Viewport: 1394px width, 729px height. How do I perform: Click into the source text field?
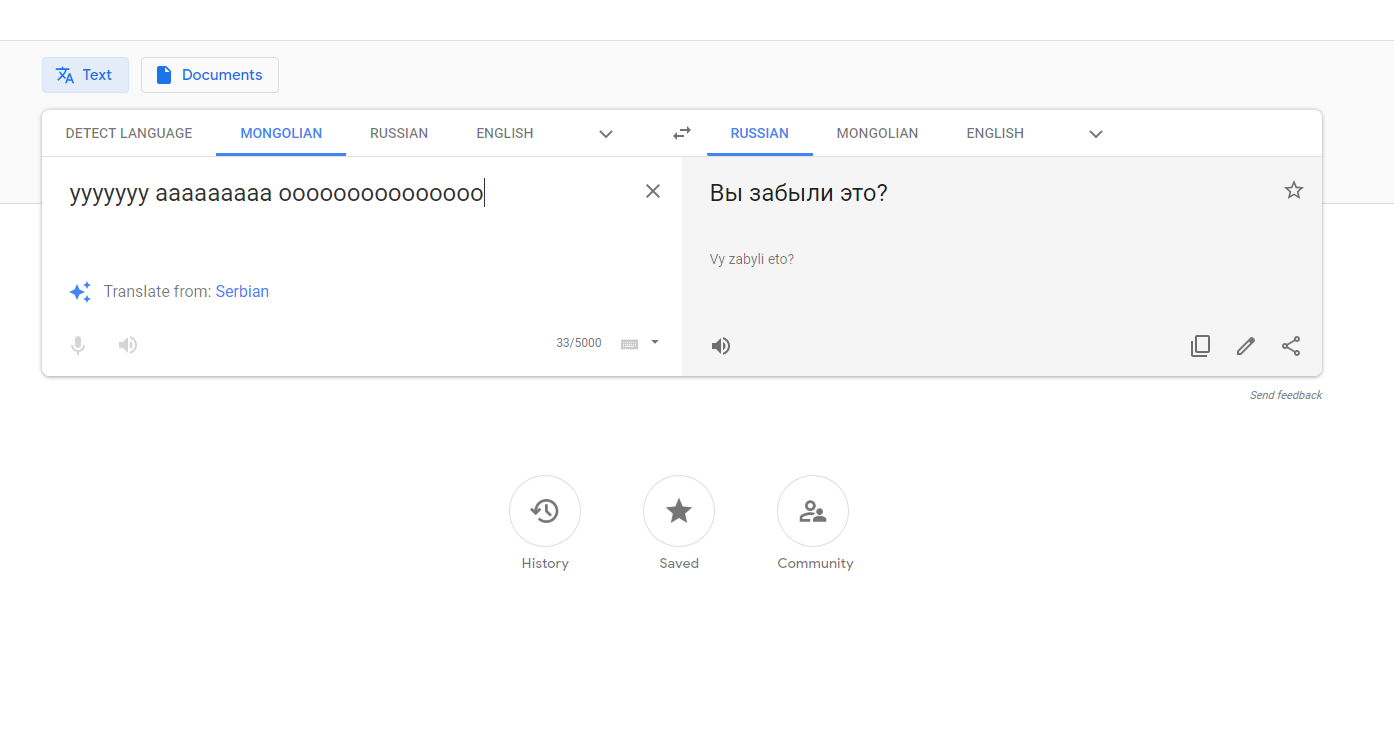click(x=350, y=230)
